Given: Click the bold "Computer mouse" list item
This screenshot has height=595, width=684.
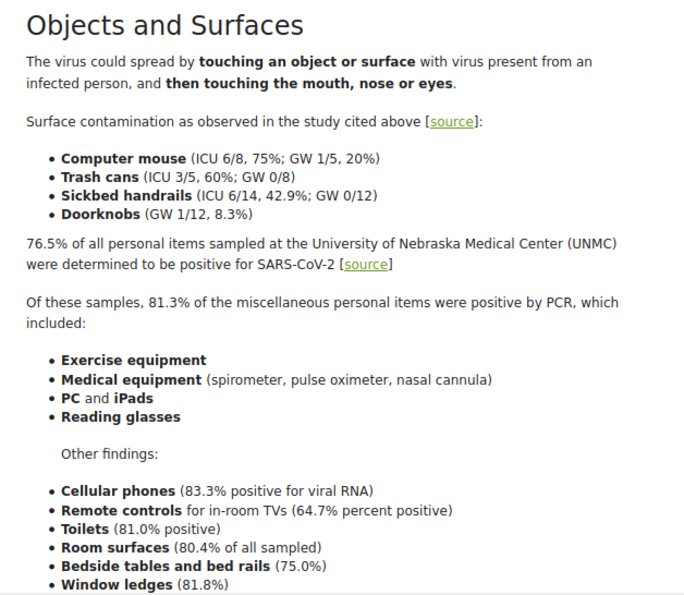Looking at the screenshot, I should (123, 159).
